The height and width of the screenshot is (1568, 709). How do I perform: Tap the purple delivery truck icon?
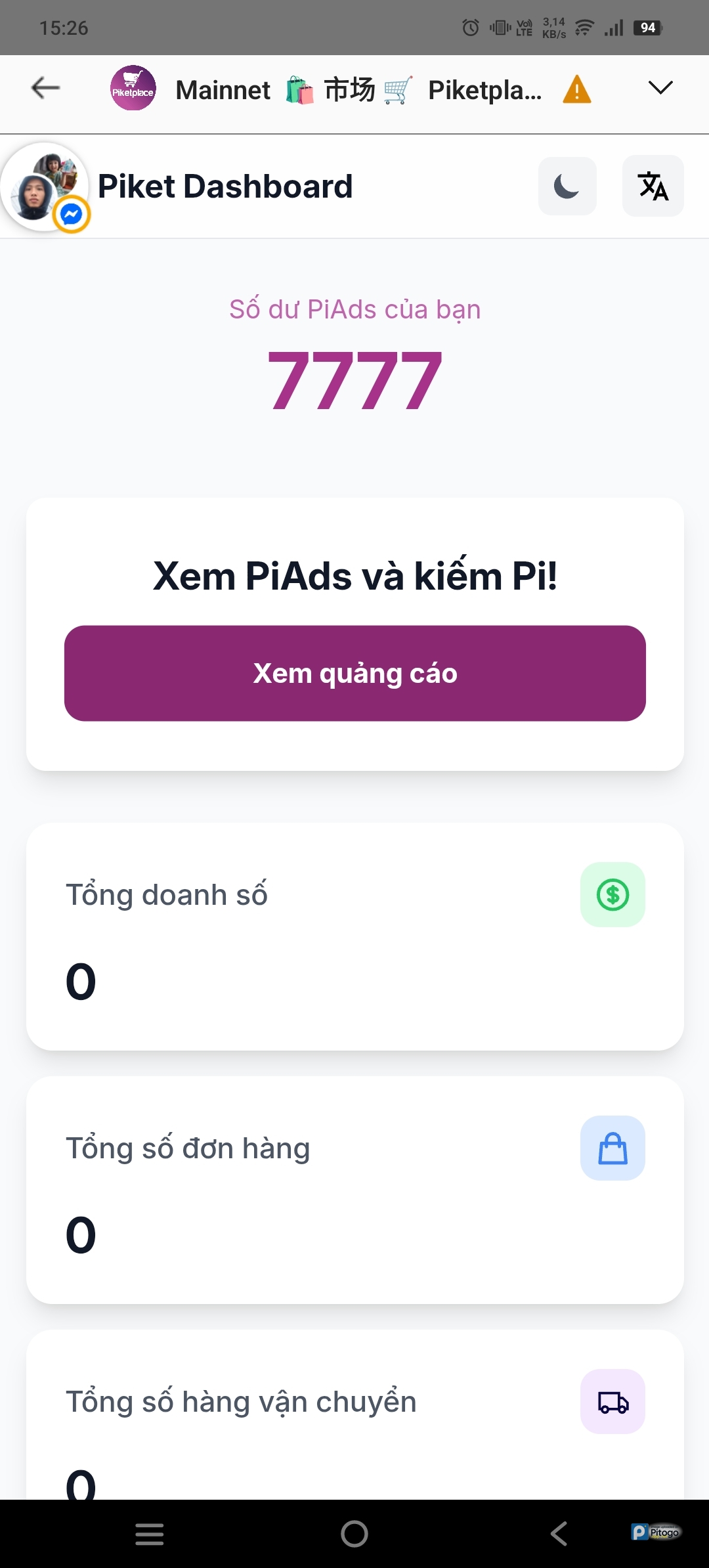pyautogui.click(x=612, y=1401)
